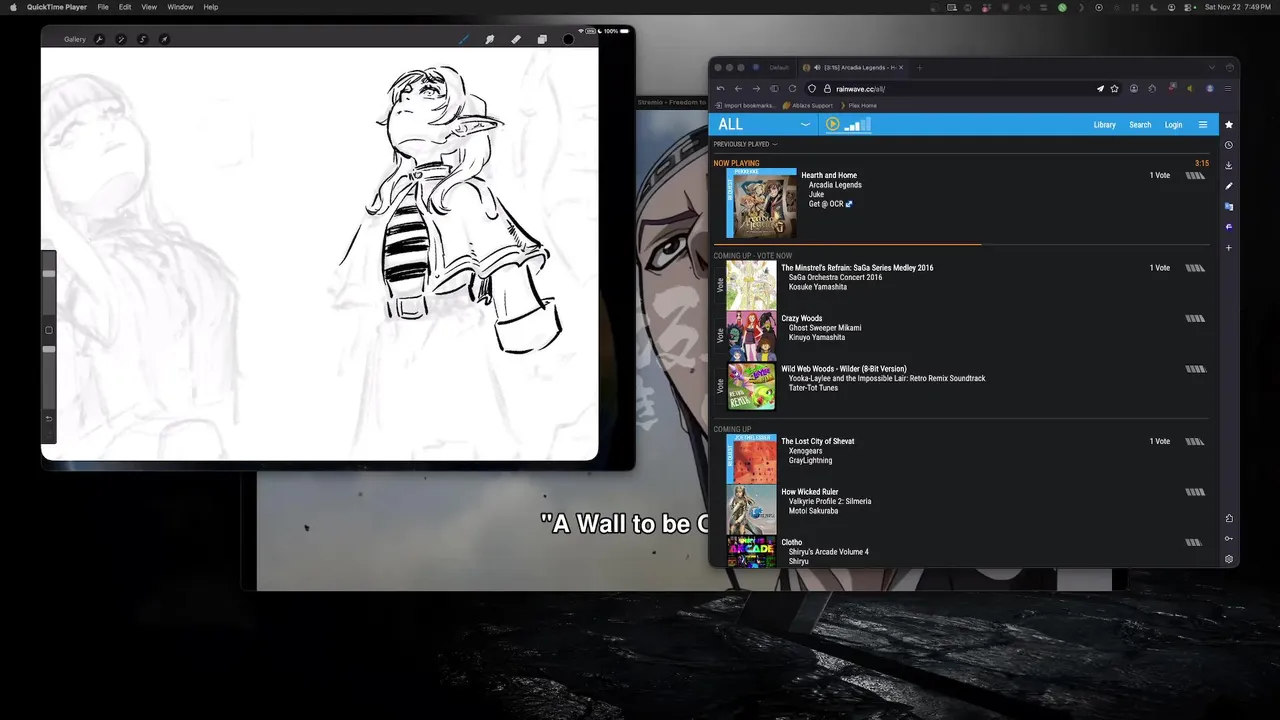Click rating bars for How Wicked Ruler
The height and width of the screenshot is (720, 1280).
(x=1195, y=492)
